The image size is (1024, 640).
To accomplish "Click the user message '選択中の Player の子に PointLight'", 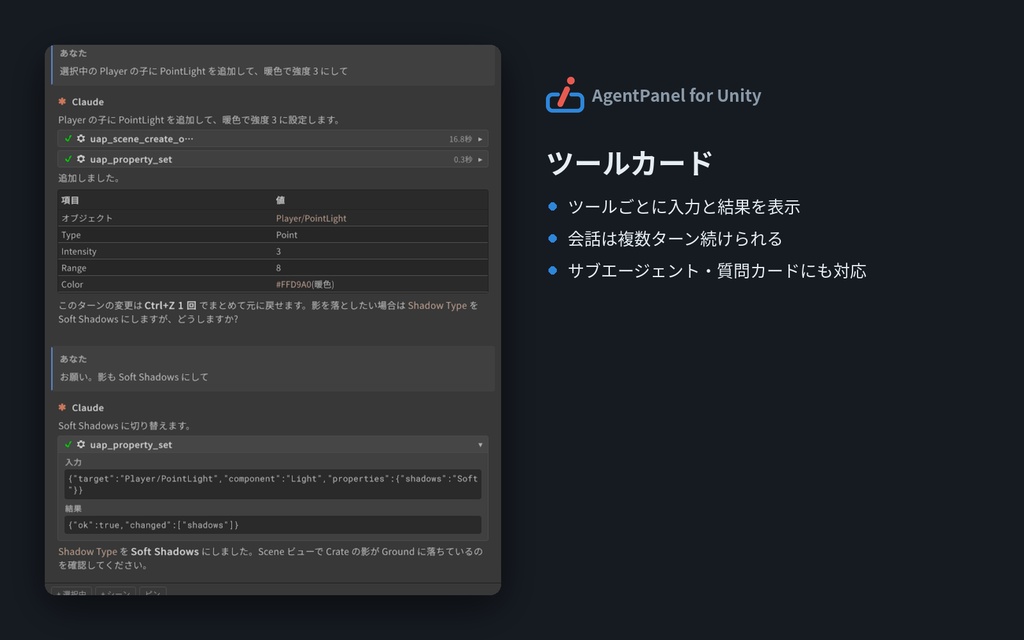I will coord(204,71).
